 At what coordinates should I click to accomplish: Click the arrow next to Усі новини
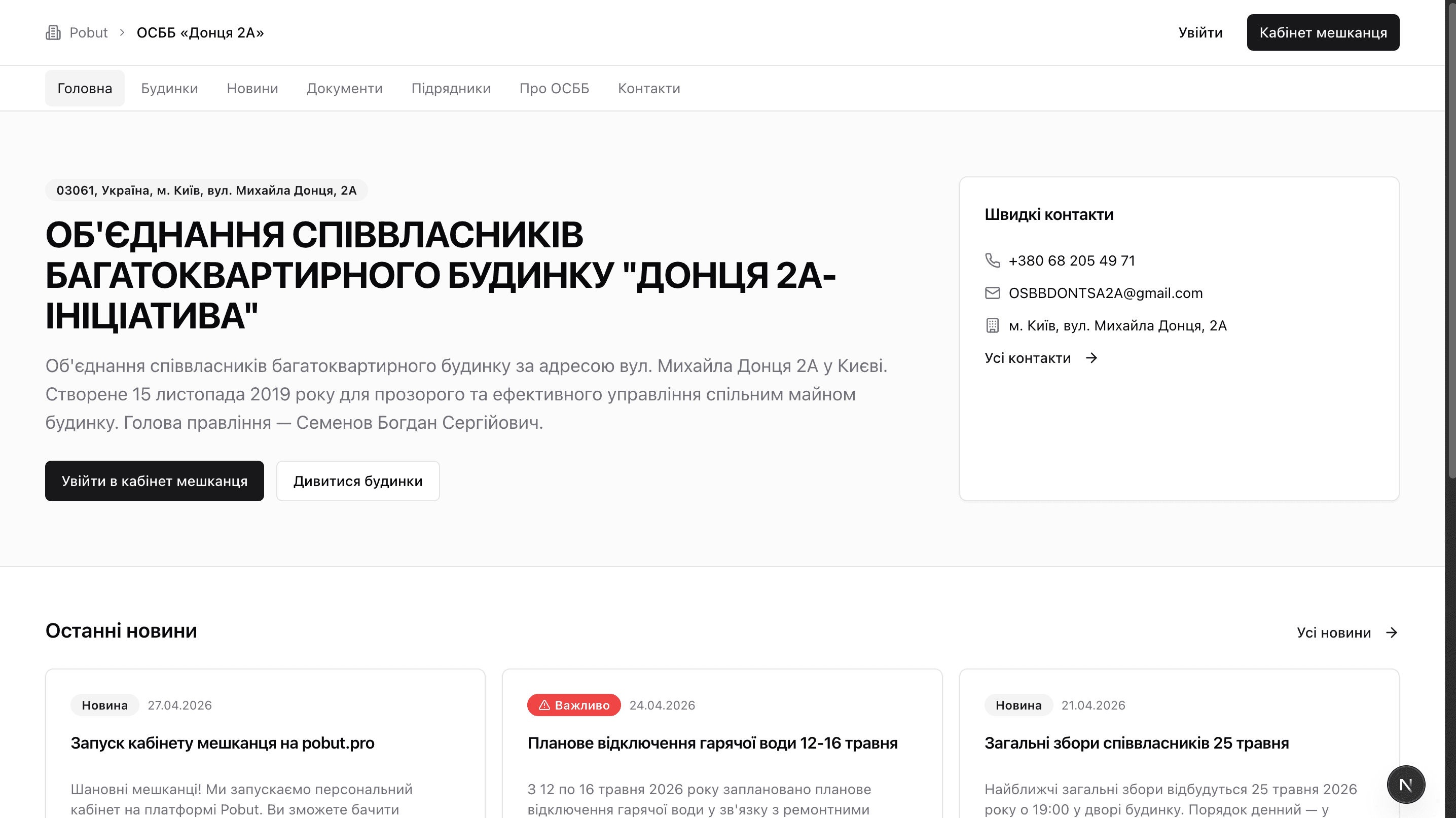coord(1392,633)
